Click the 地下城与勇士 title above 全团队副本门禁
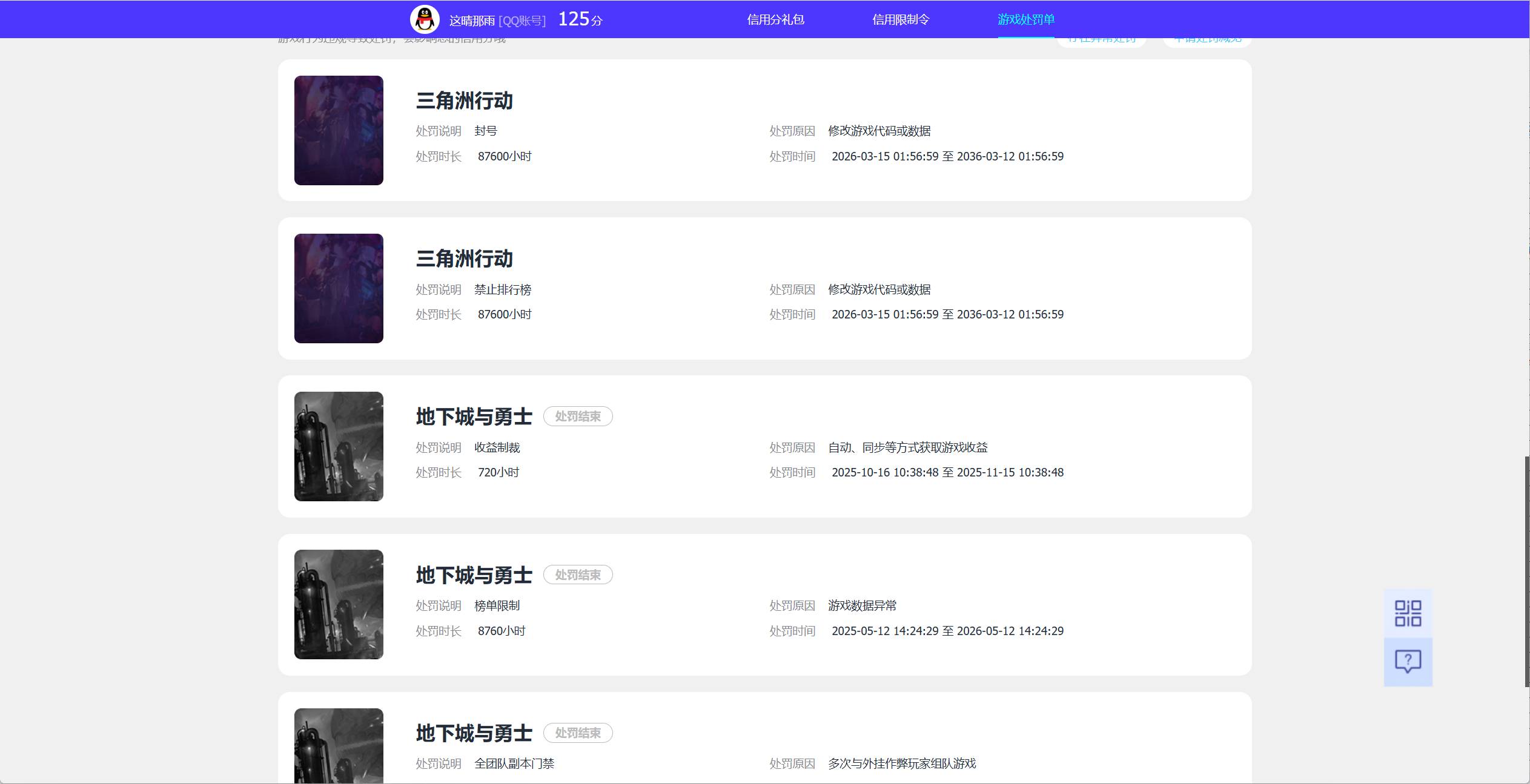 [x=474, y=733]
